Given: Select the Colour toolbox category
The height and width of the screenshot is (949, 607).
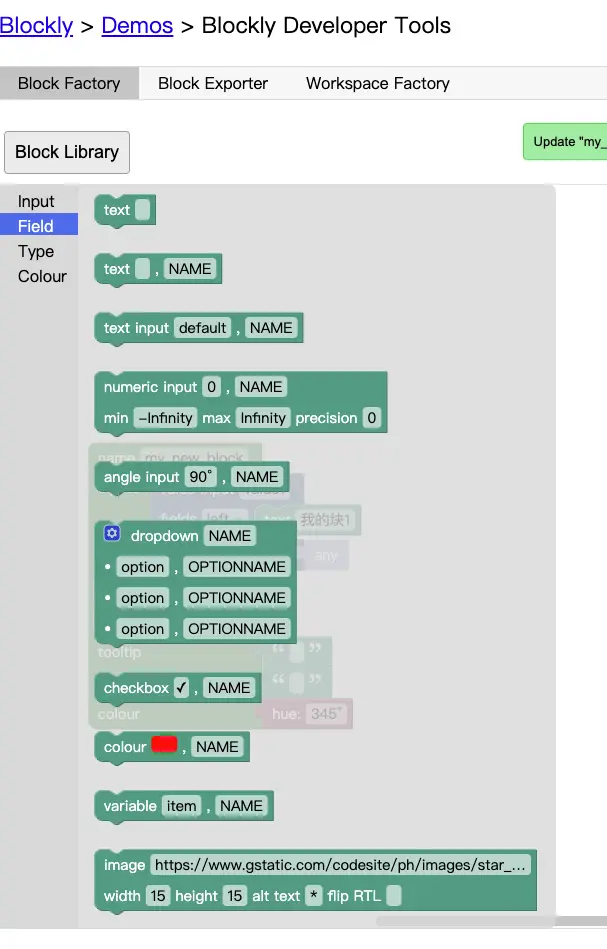Looking at the screenshot, I should [x=42, y=276].
